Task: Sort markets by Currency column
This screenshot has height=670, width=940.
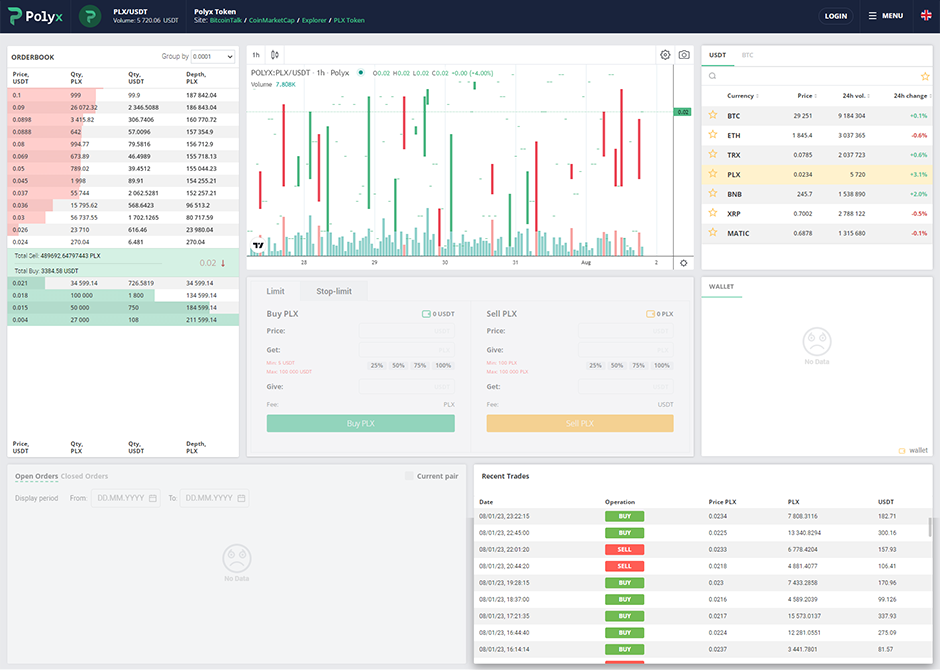Action: [x=743, y=96]
